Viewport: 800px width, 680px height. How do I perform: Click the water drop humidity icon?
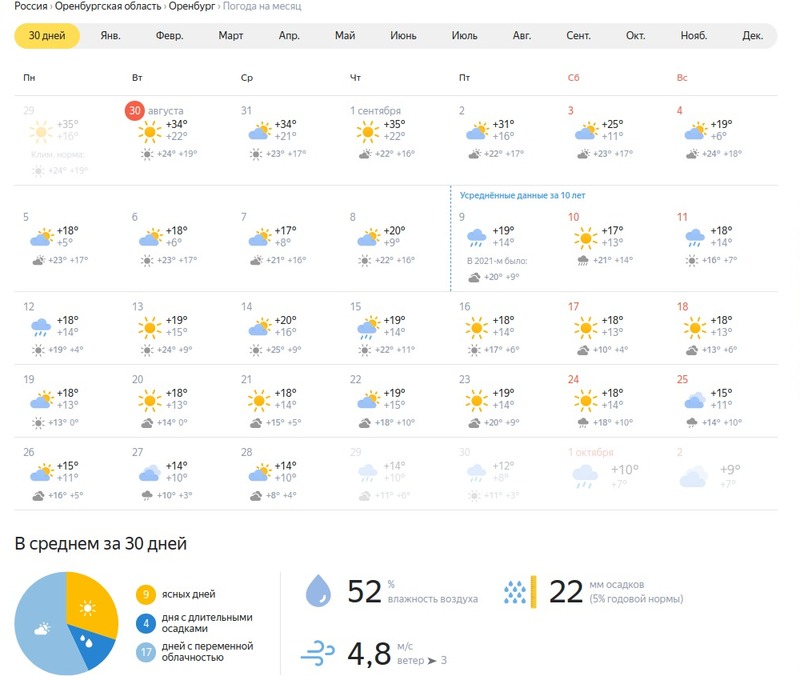pyautogui.click(x=319, y=591)
